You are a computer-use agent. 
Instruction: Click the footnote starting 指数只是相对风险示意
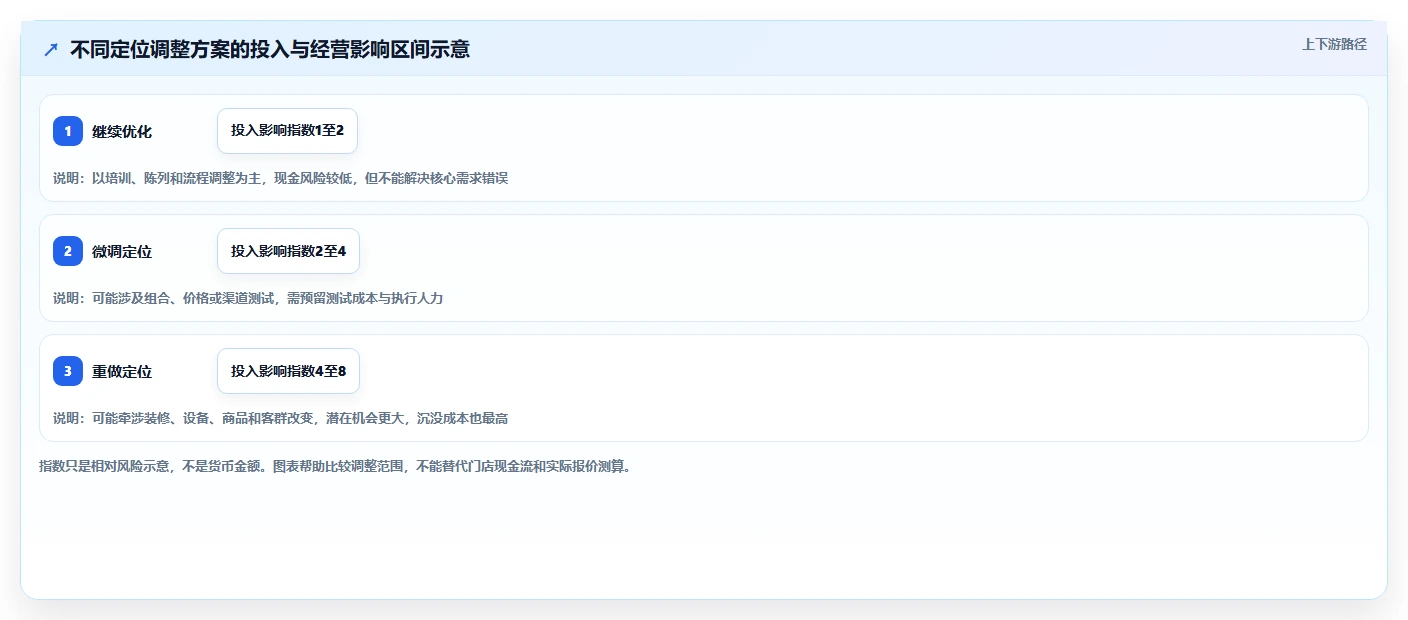(x=335, y=466)
